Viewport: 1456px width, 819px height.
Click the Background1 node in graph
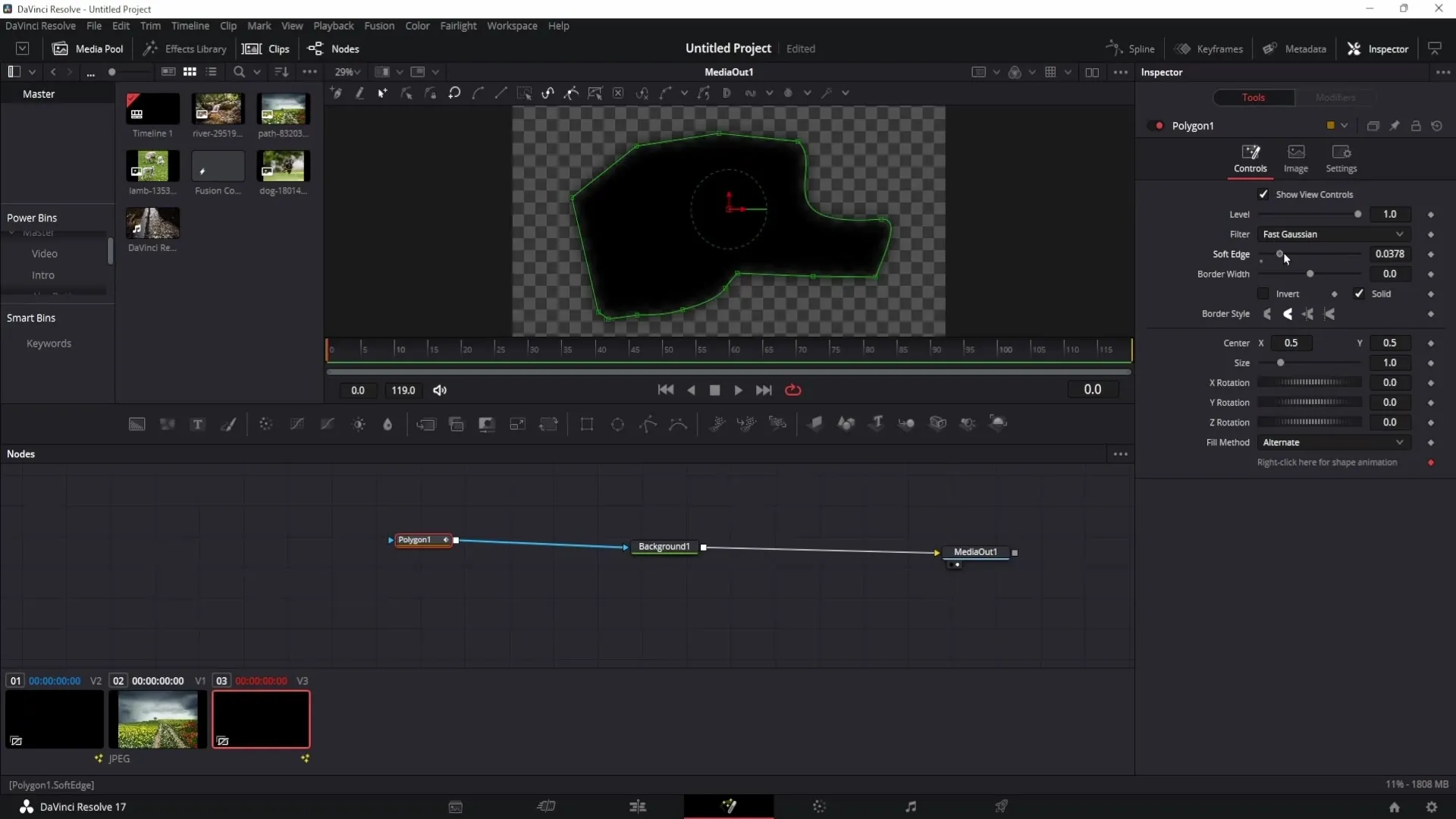[664, 546]
